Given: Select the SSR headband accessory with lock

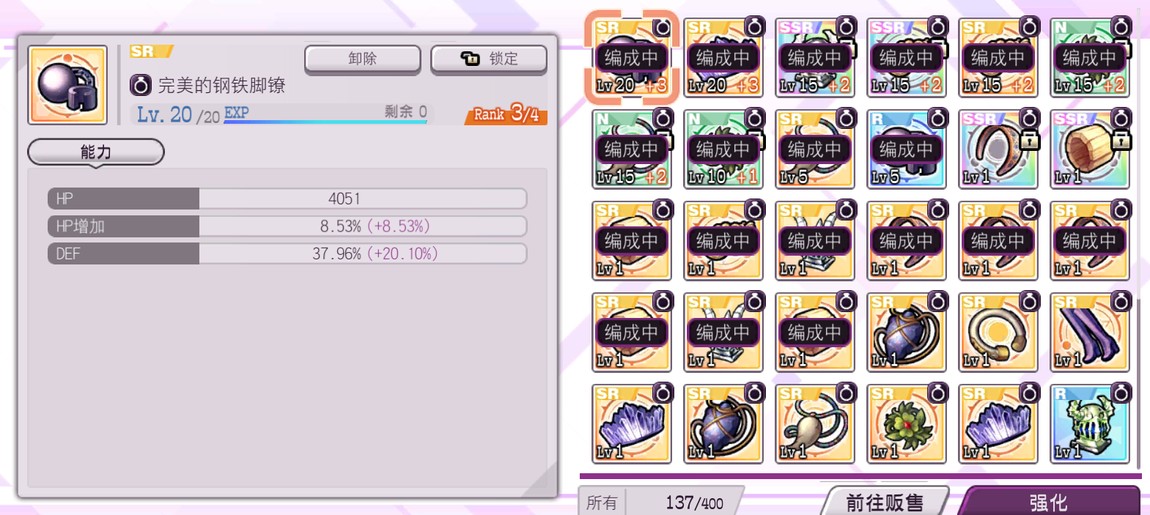Looking at the screenshot, I should [x=998, y=150].
